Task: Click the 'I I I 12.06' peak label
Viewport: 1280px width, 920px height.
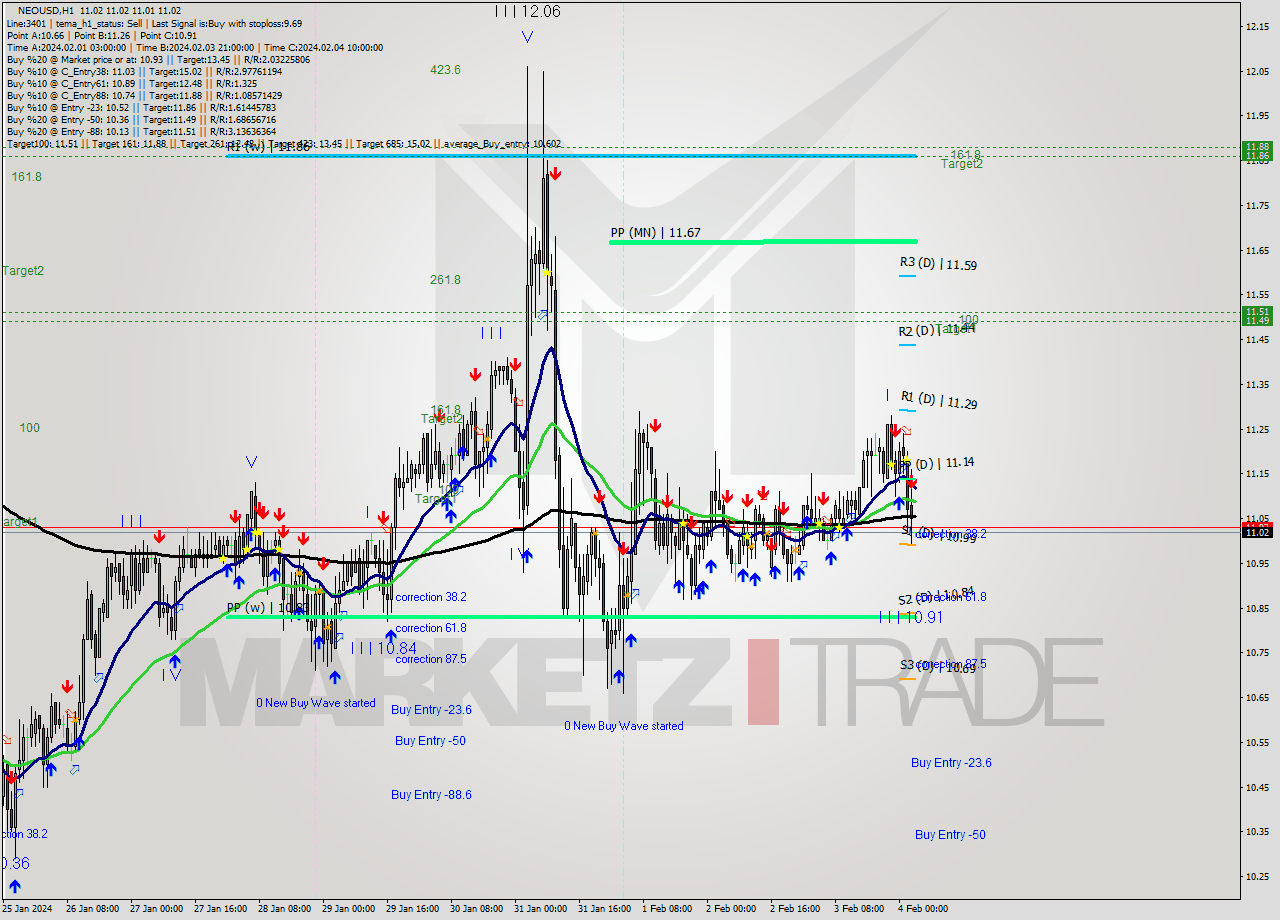Action: 528,11
